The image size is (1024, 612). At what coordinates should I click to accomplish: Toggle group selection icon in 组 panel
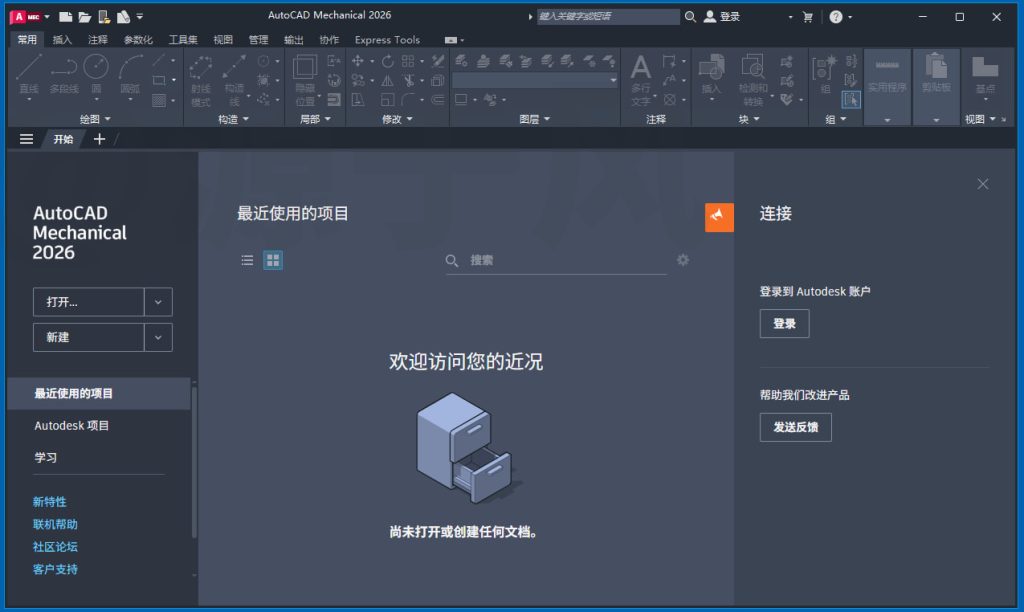click(851, 99)
